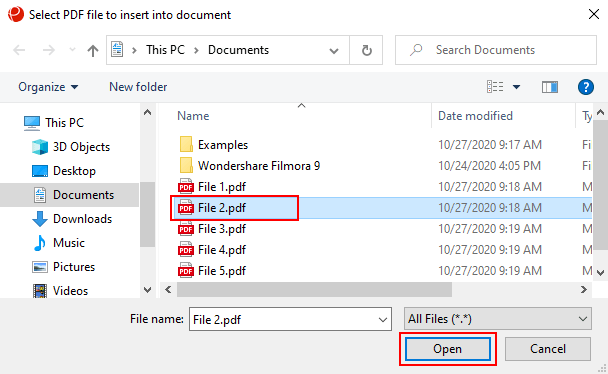
Task: Go forward with the Forward arrow
Action: 48,50
